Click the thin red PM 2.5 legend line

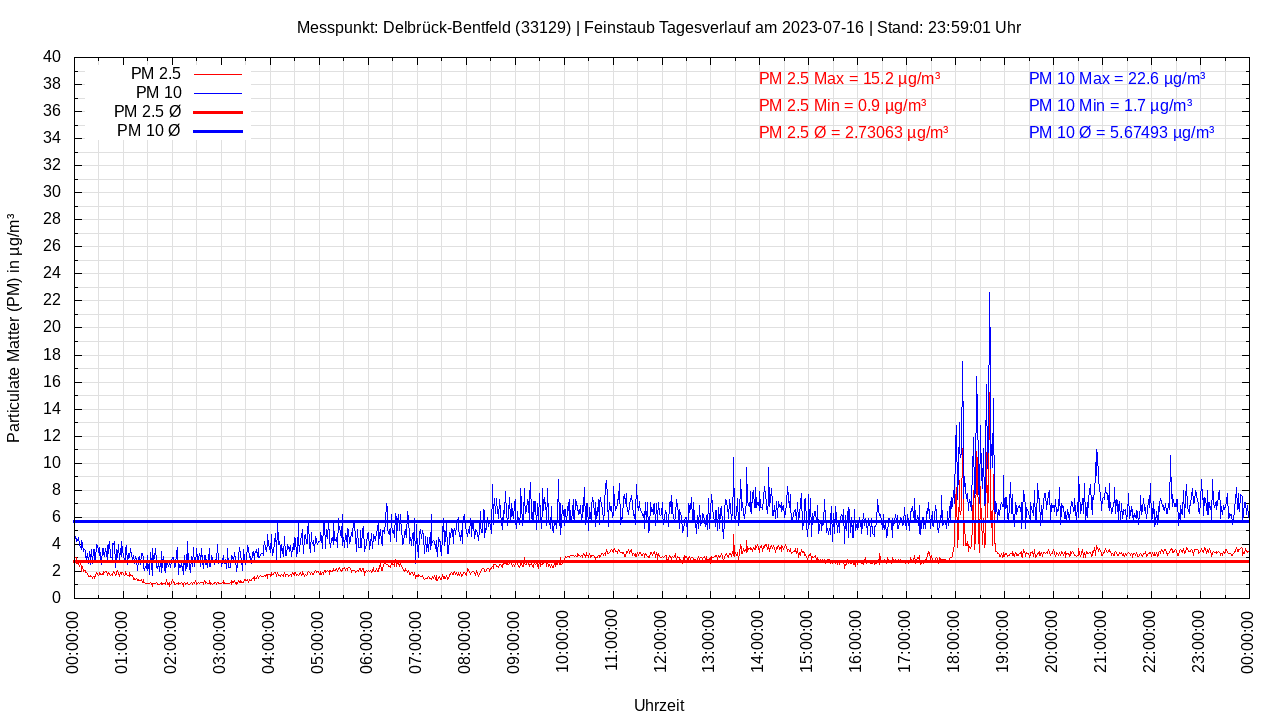point(217,74)
